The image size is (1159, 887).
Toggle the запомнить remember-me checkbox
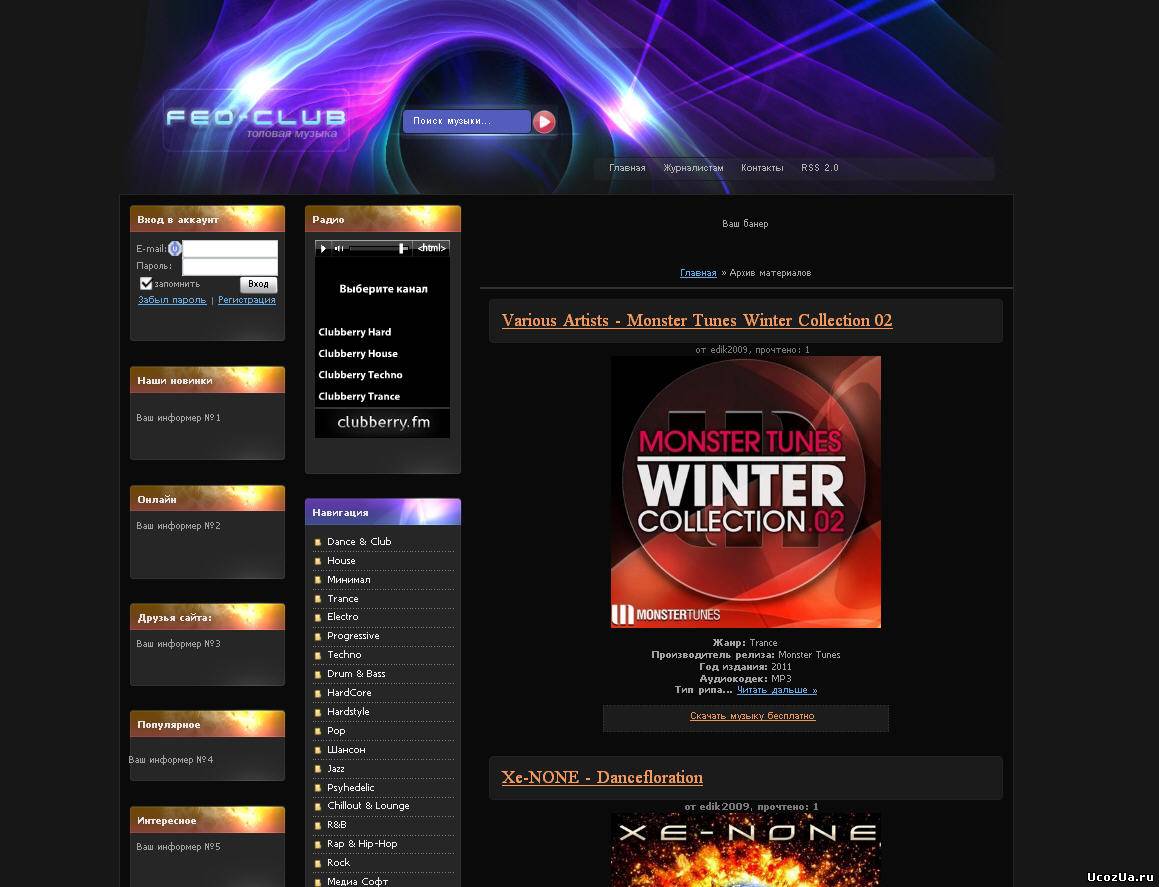(x=146, y=283)
